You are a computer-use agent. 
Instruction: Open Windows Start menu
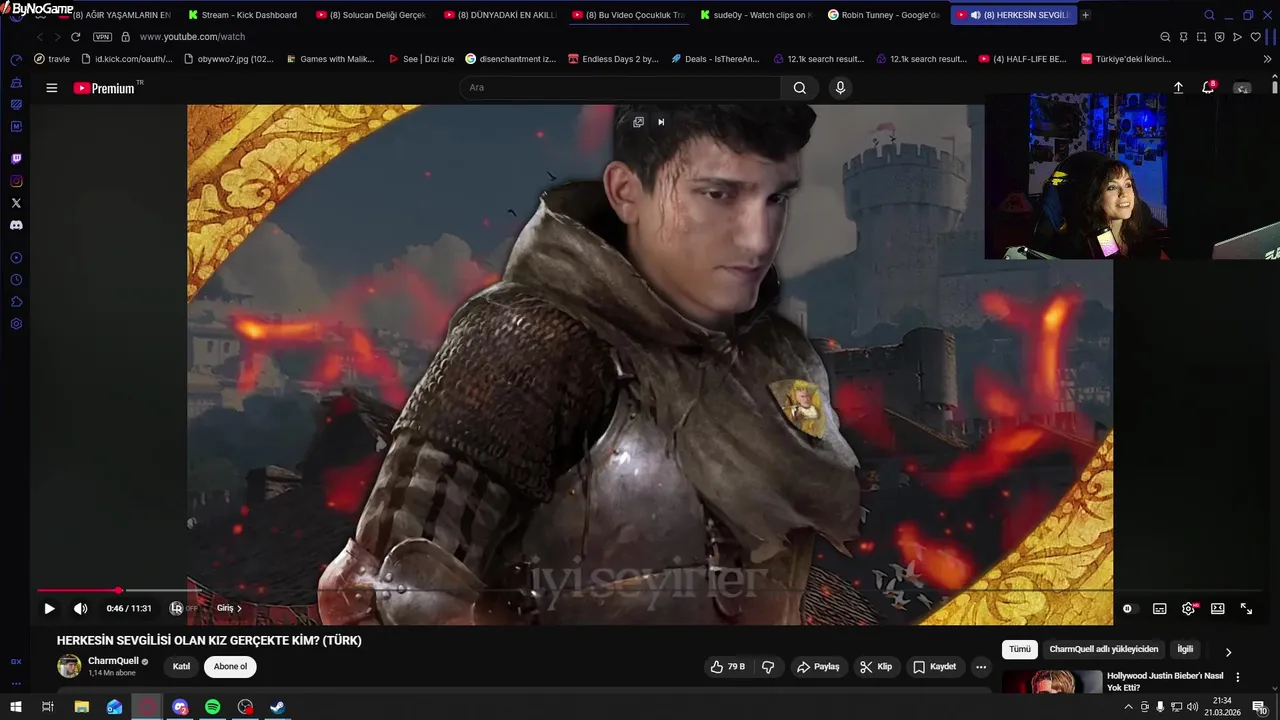tap(14, 707)
